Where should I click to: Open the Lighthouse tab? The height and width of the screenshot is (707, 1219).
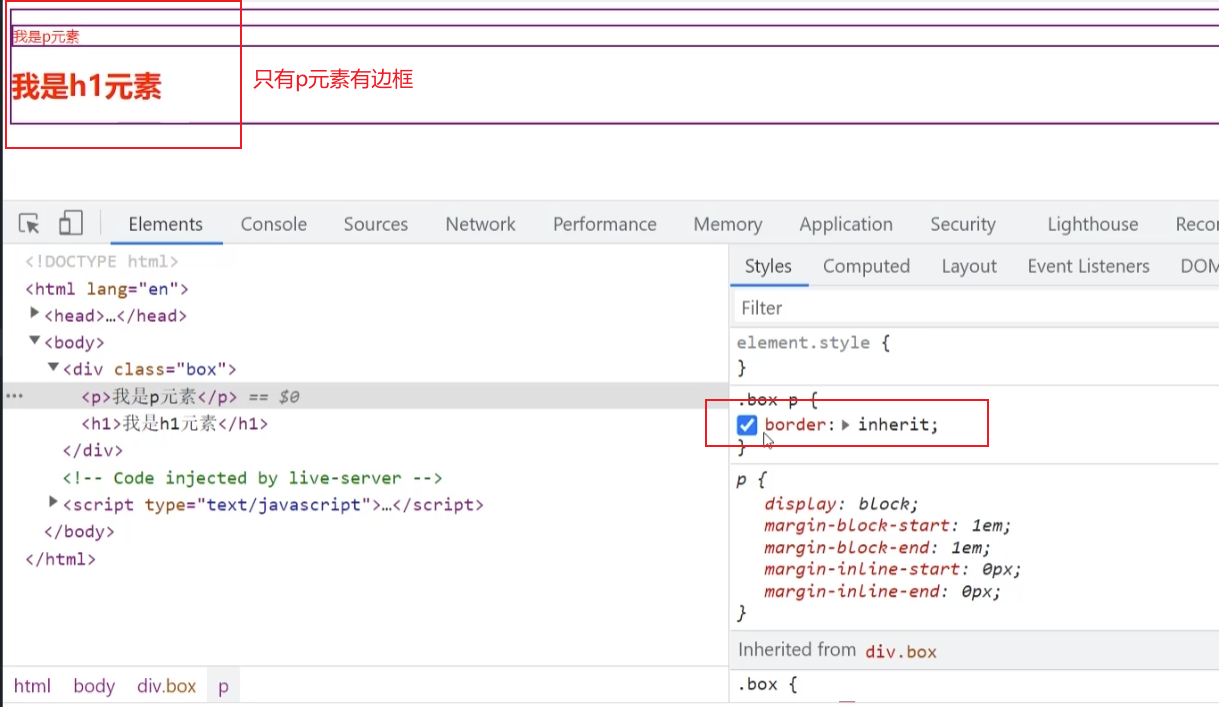tap(1093, 224)
